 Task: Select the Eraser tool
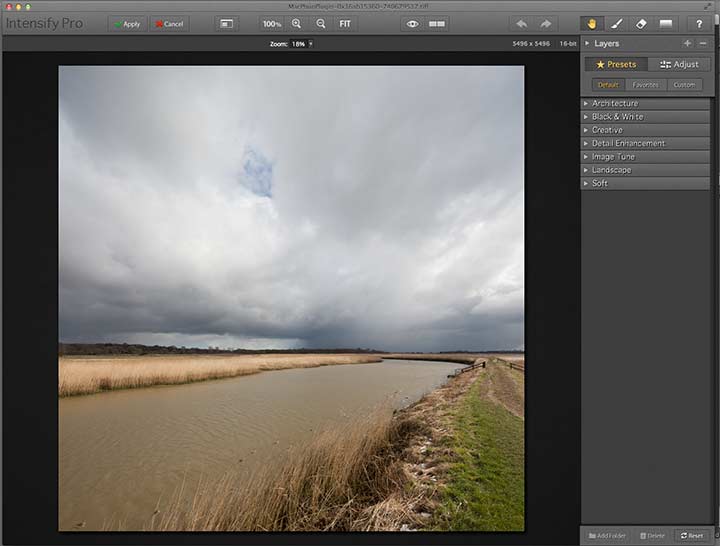click(x=641, y=24)
